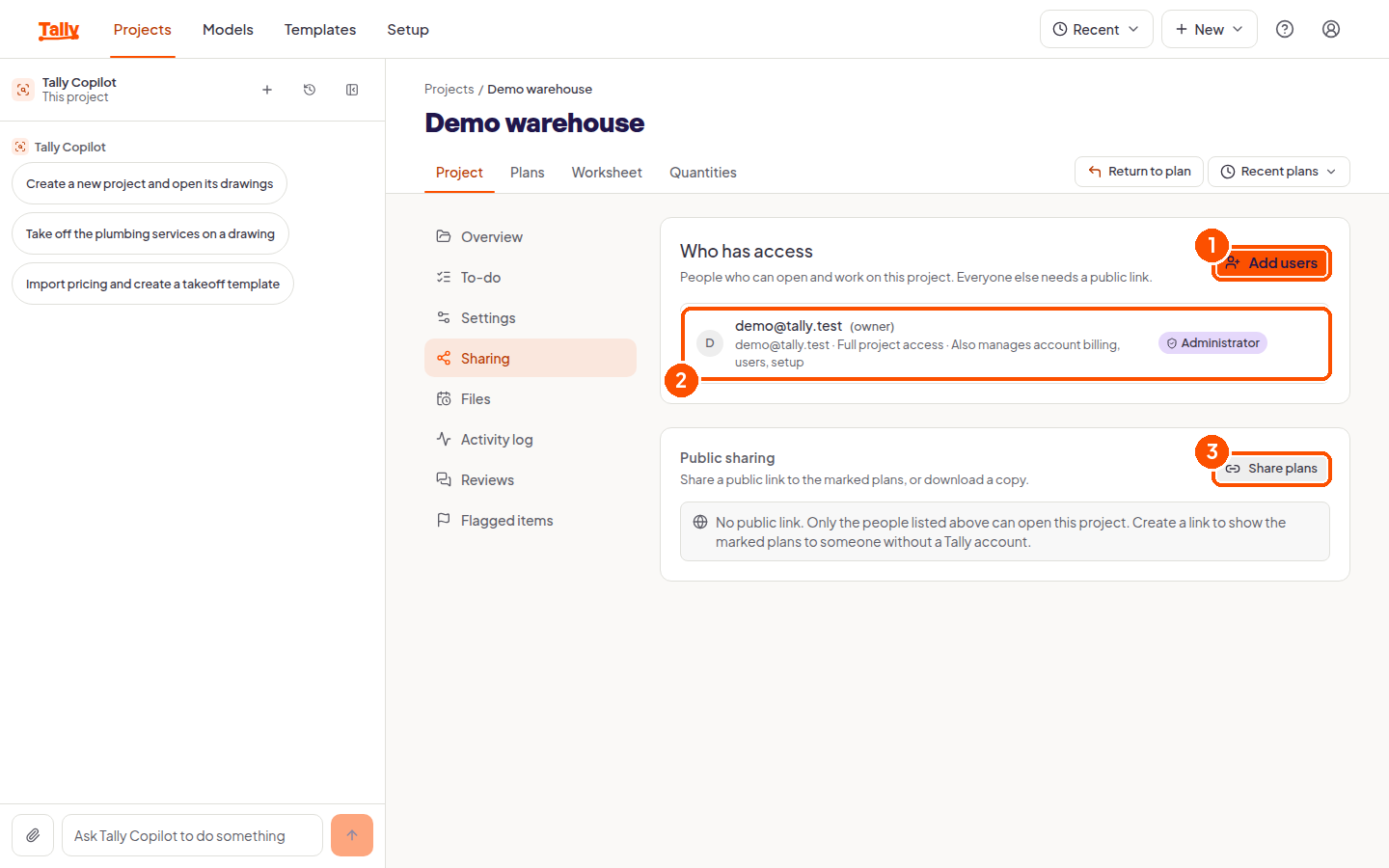Start new Copilot chat with plus icon
The width and height of the screenshot is (1389, 868).
[x=267, y=90]
